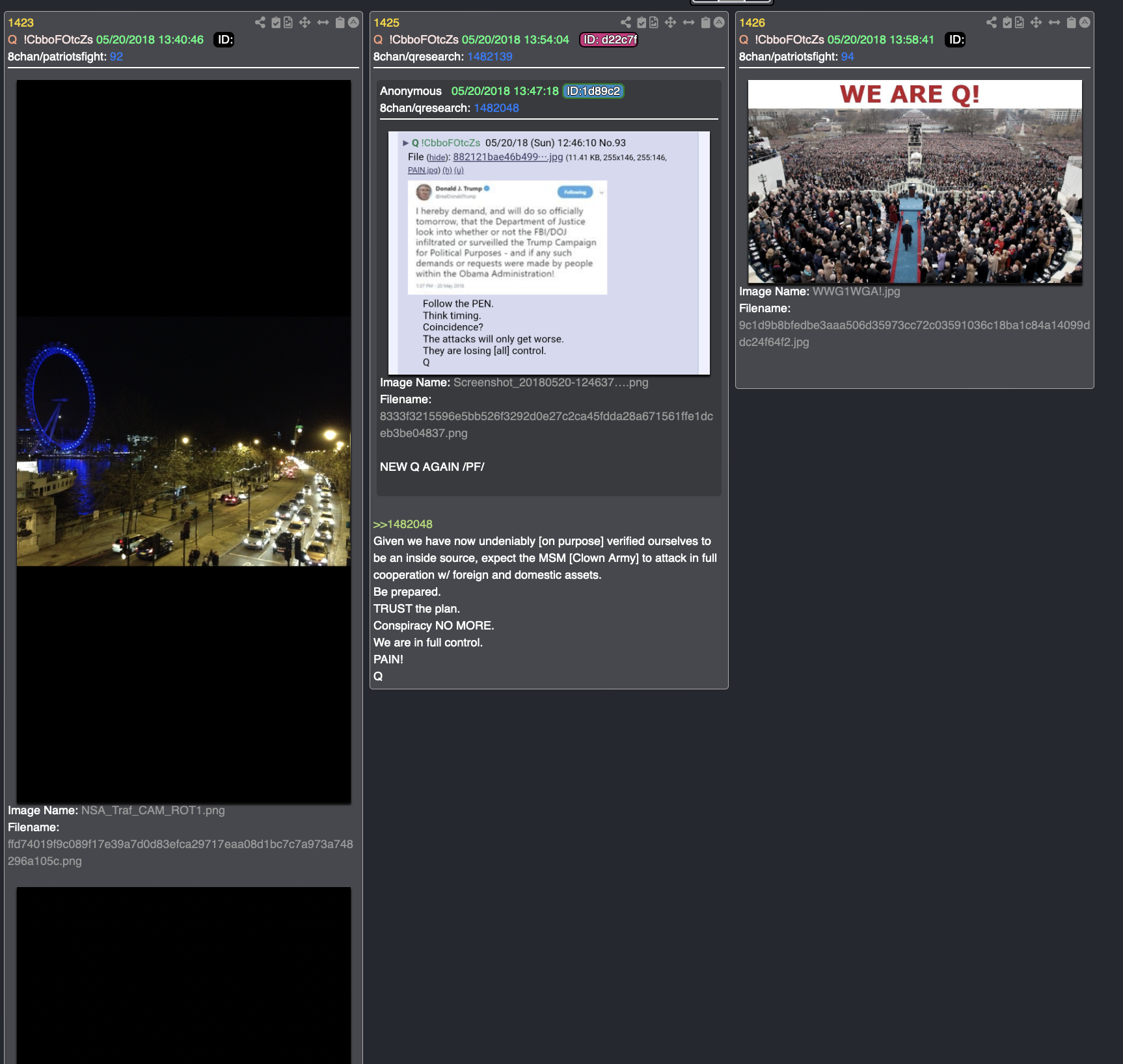Click the Anonymous poster name

tap(411, 91)
